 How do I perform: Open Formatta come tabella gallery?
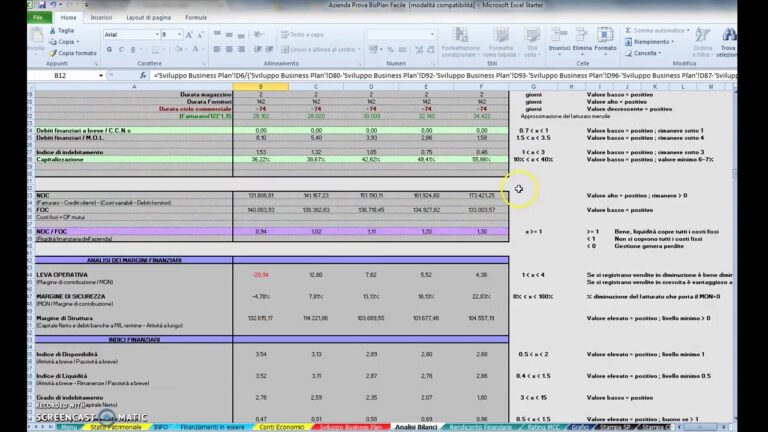pyautogui.click(x=501, y=42)
